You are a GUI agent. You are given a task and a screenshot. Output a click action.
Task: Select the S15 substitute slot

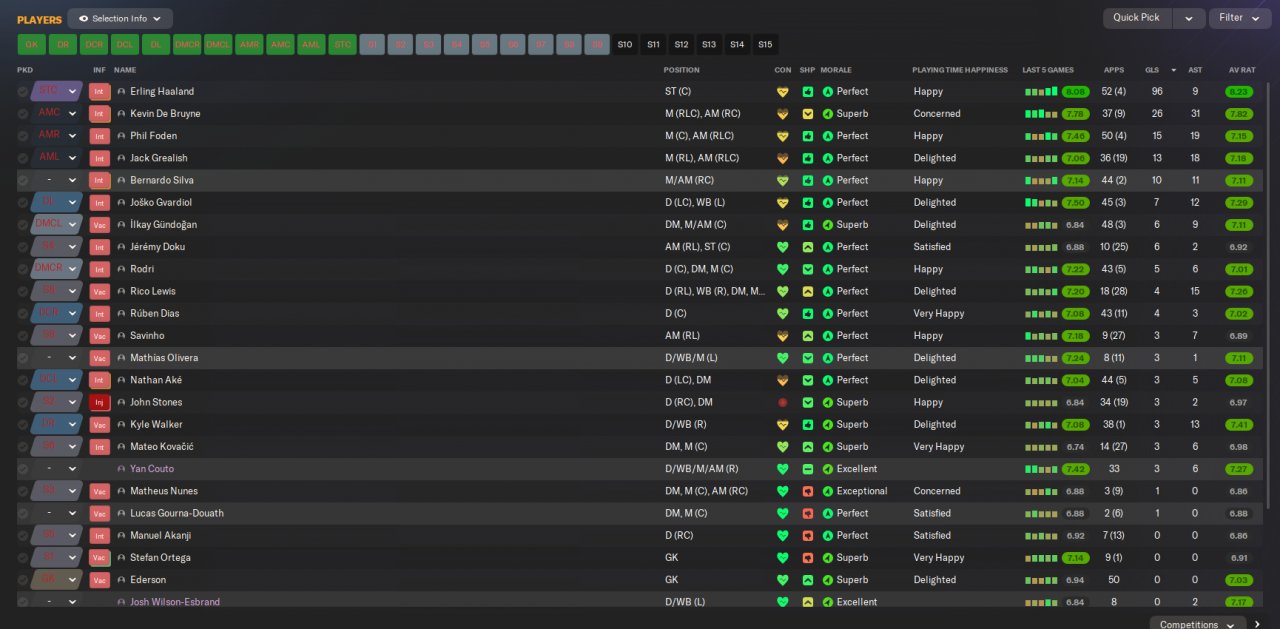765,44
